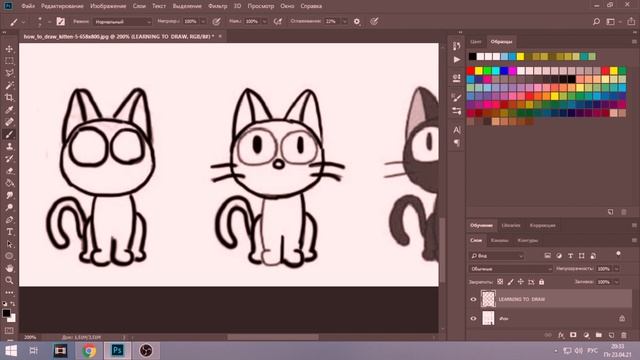
Task: Open the Libraries tab
Action: [x=511, y=225]
